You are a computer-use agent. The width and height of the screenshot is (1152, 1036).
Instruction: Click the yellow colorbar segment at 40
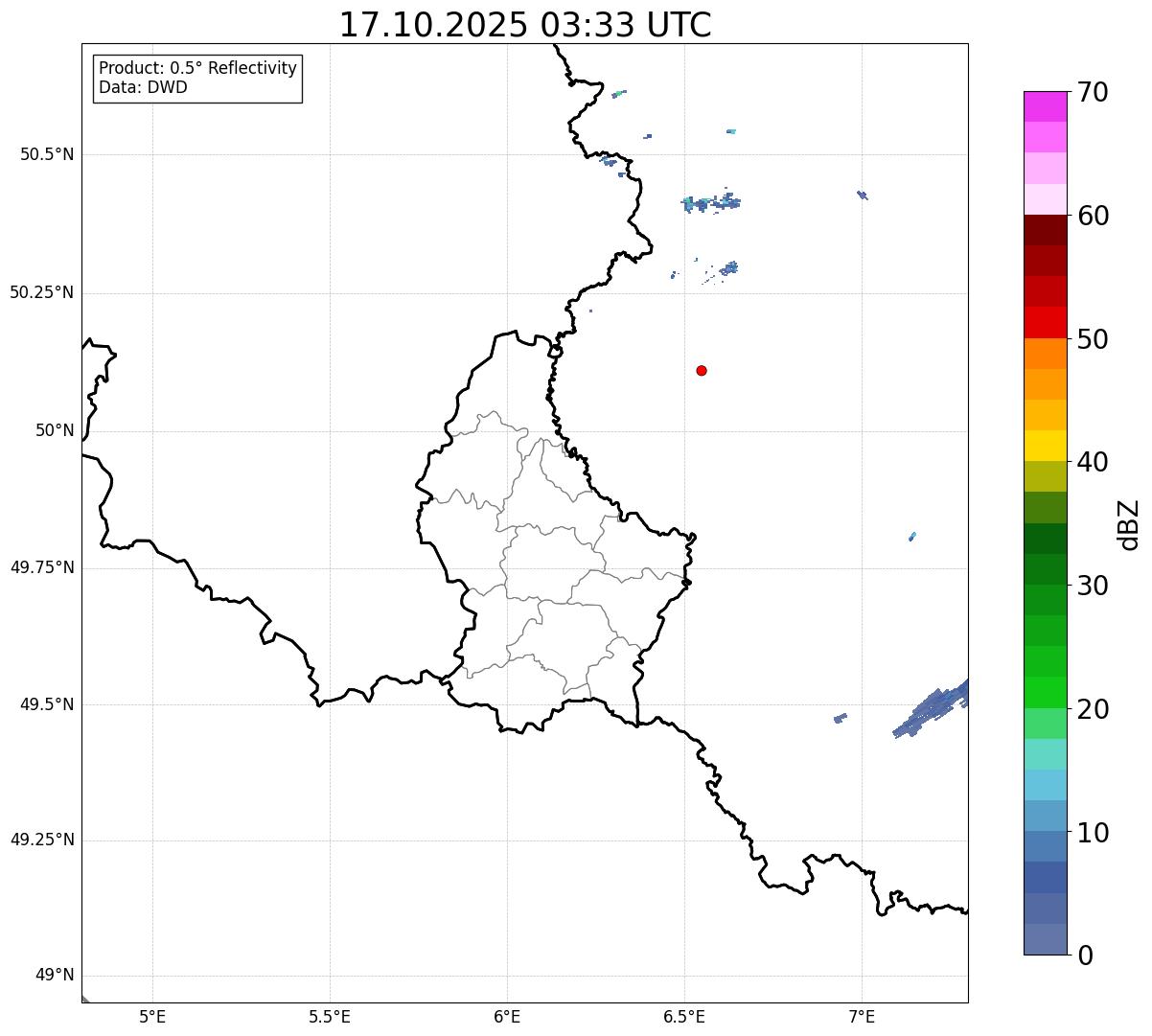pyautogui.click(x=1045, y=446)
